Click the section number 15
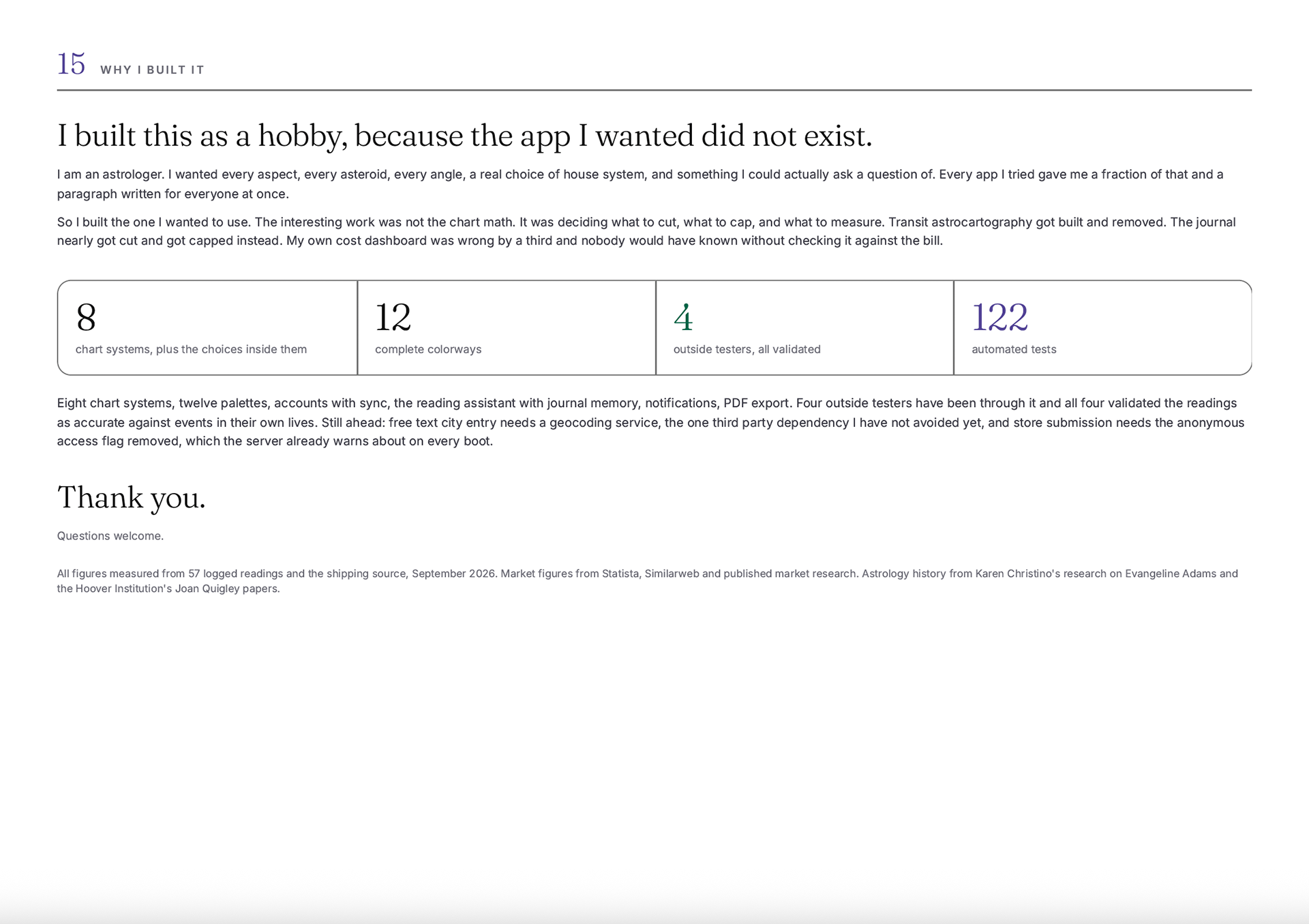The width and height of the screenshot is (1309, 924). point(71,64)
